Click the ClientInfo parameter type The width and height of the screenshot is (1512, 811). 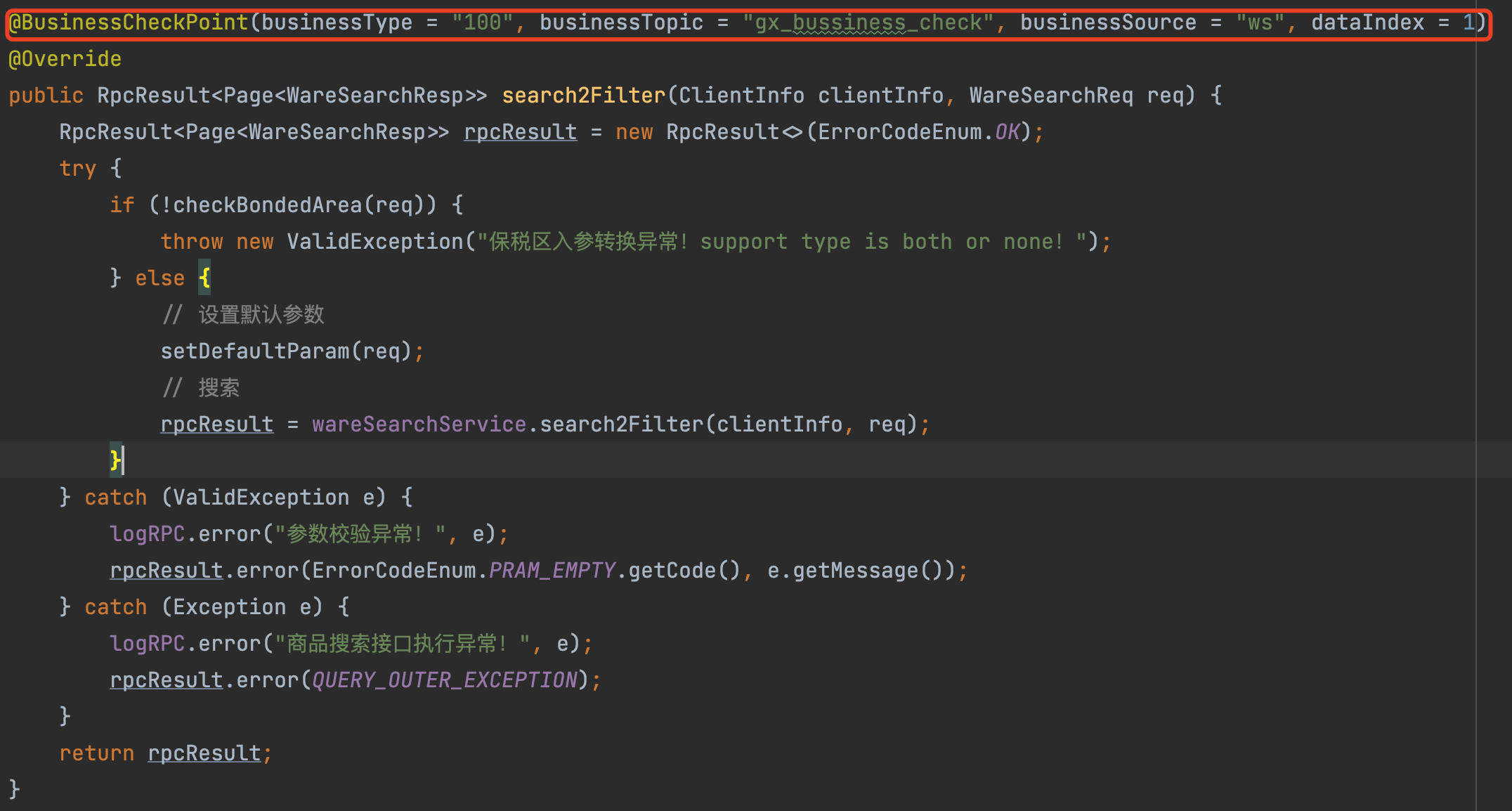[x=741, y=96]
